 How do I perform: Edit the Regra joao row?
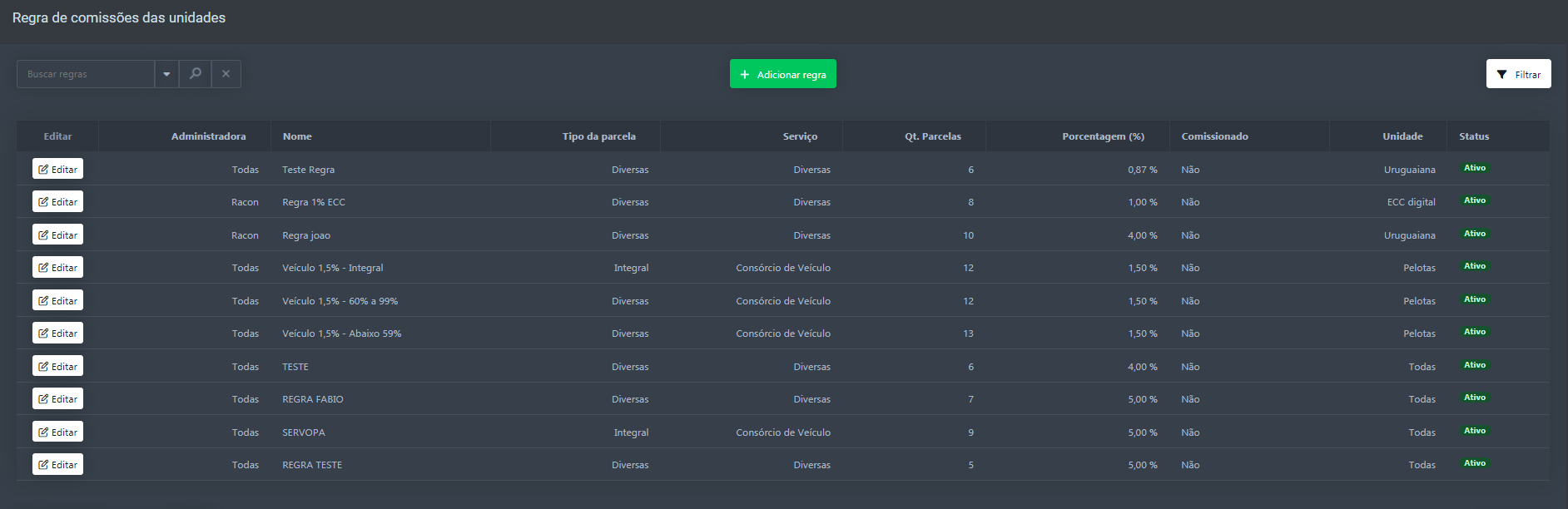coord(57,235)
